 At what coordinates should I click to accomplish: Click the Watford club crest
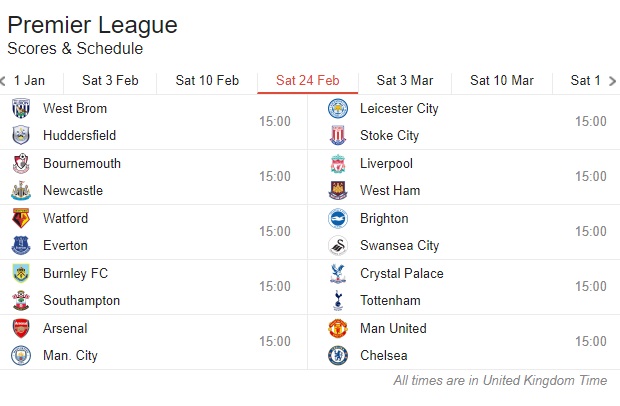pos(21,218)
